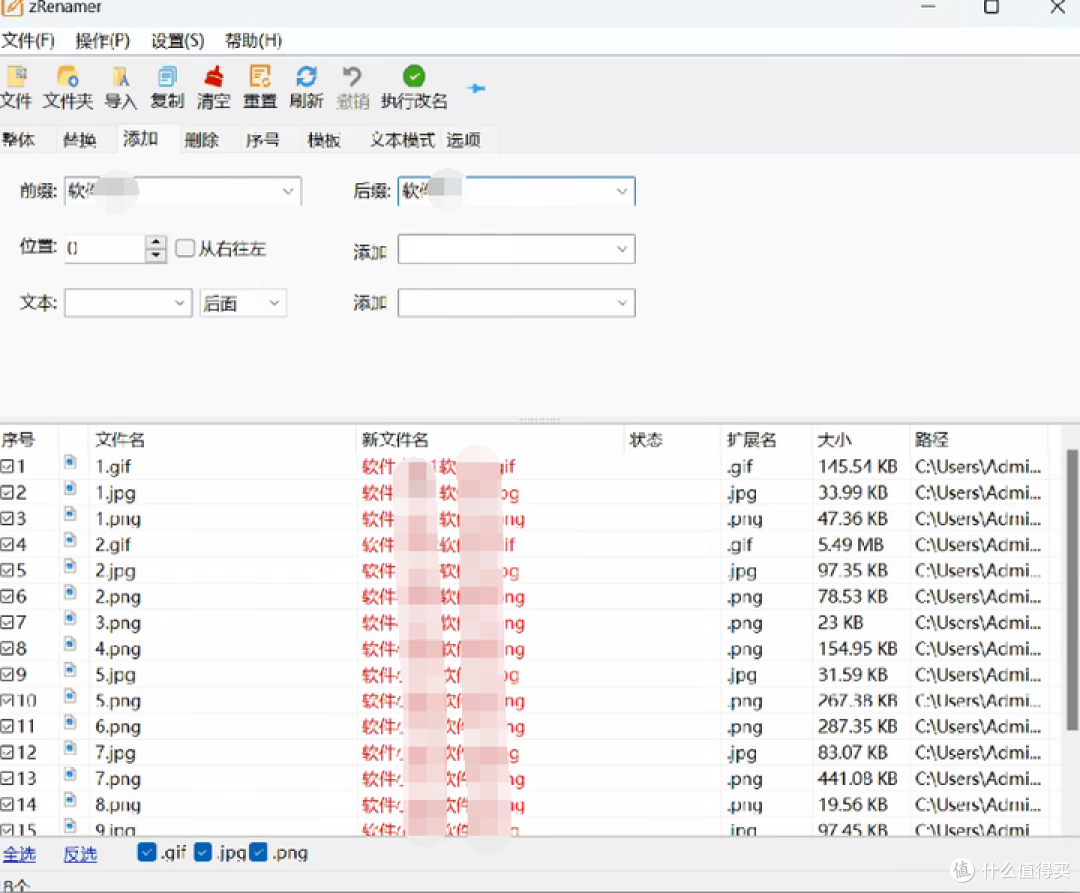Click the panel splitter grip above file list
Viewport: 1080px width, 893px height.
[x=539, y=419]
